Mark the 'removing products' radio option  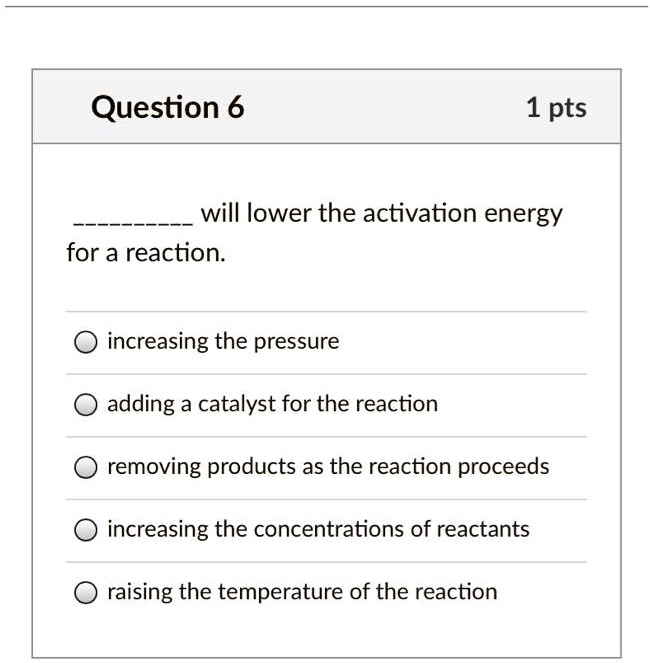point(86,468)
